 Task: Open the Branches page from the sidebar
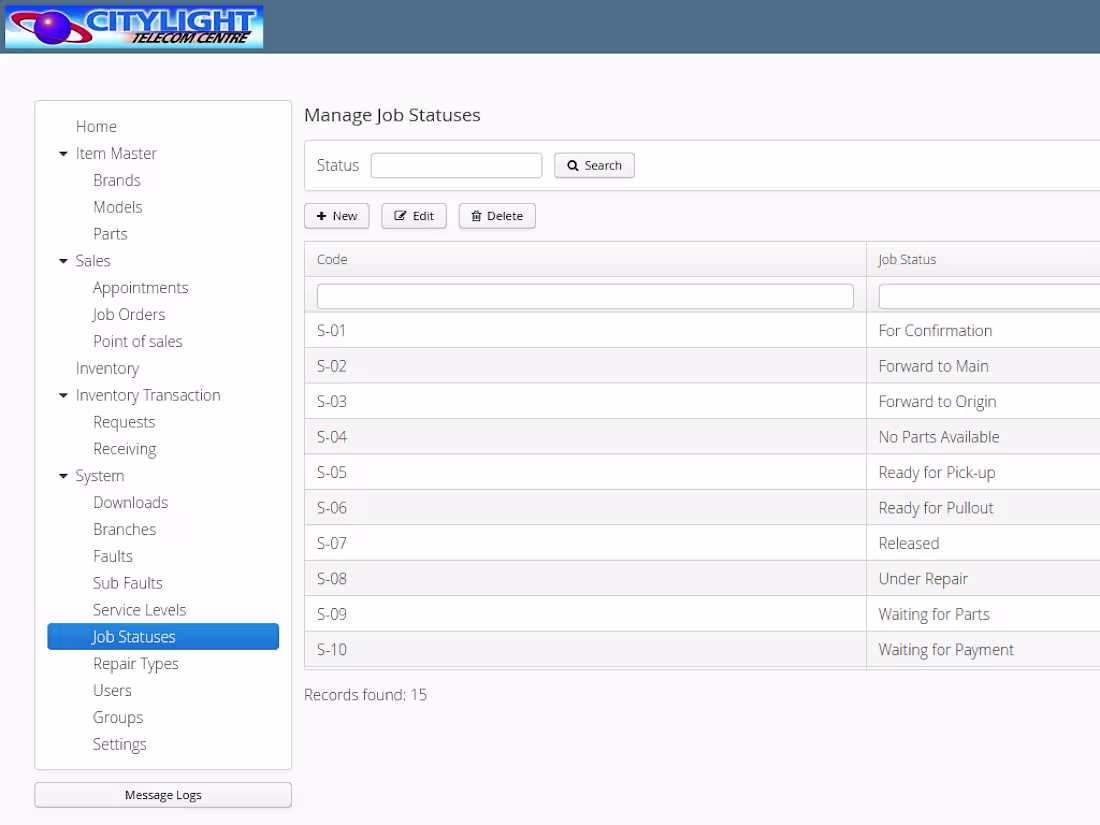(124, 529)
